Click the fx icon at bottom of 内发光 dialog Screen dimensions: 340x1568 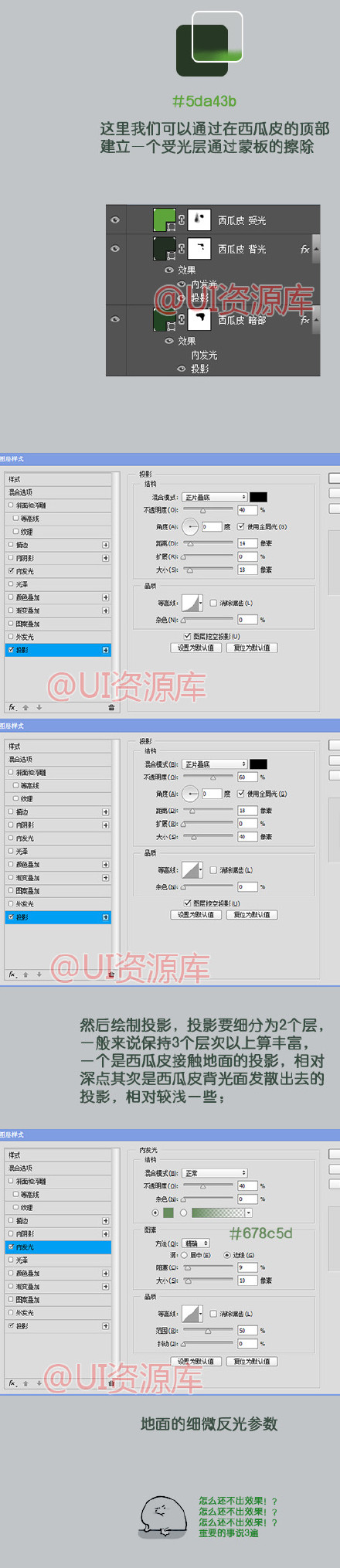pyautogui.click(x=12, y=1383)
